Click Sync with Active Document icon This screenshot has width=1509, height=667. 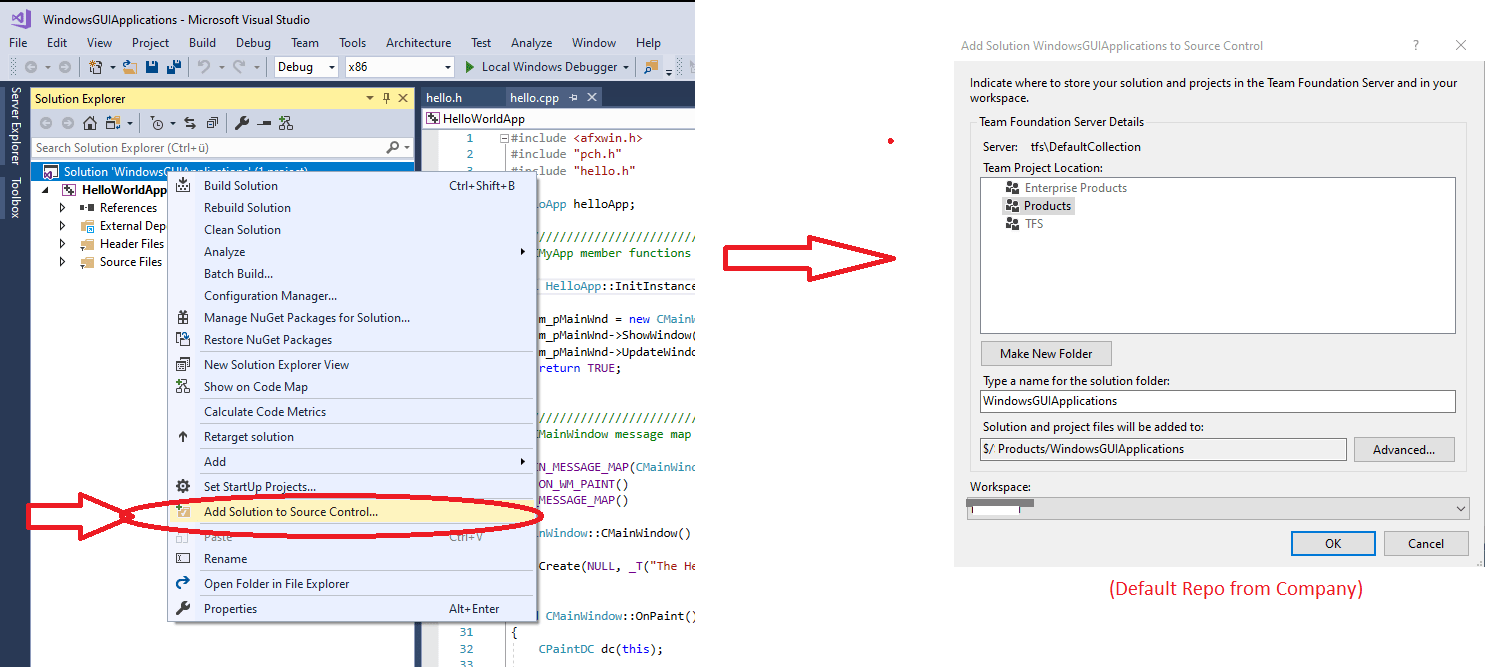tap(190, 123)
